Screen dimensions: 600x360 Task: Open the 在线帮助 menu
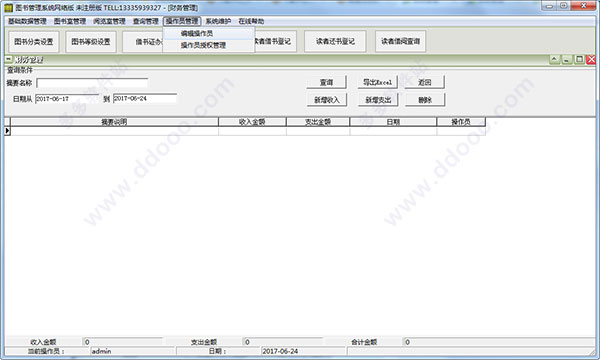point(251,21)
